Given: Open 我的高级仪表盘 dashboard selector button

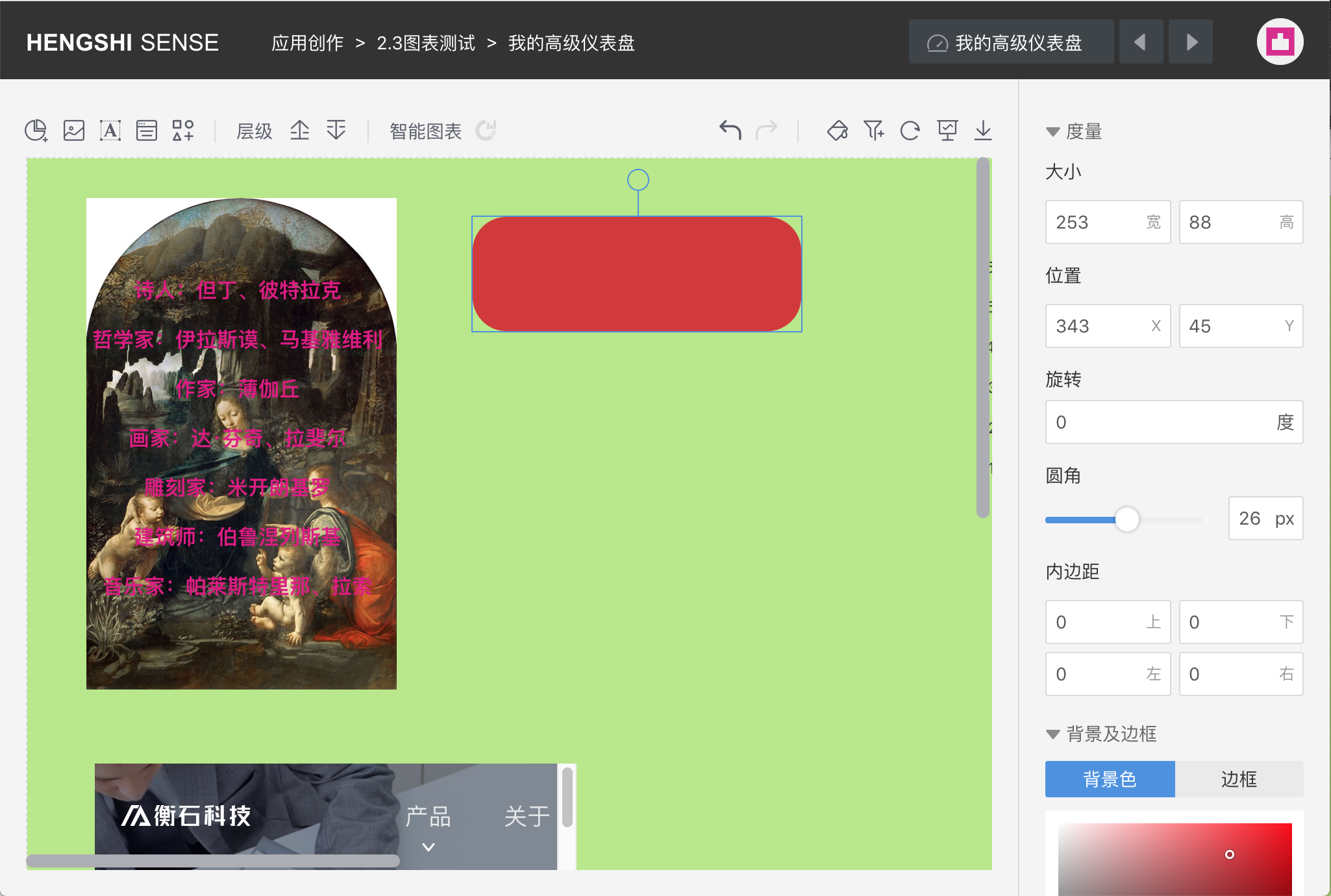Looking at the screenshot, I should (1011, 42).
